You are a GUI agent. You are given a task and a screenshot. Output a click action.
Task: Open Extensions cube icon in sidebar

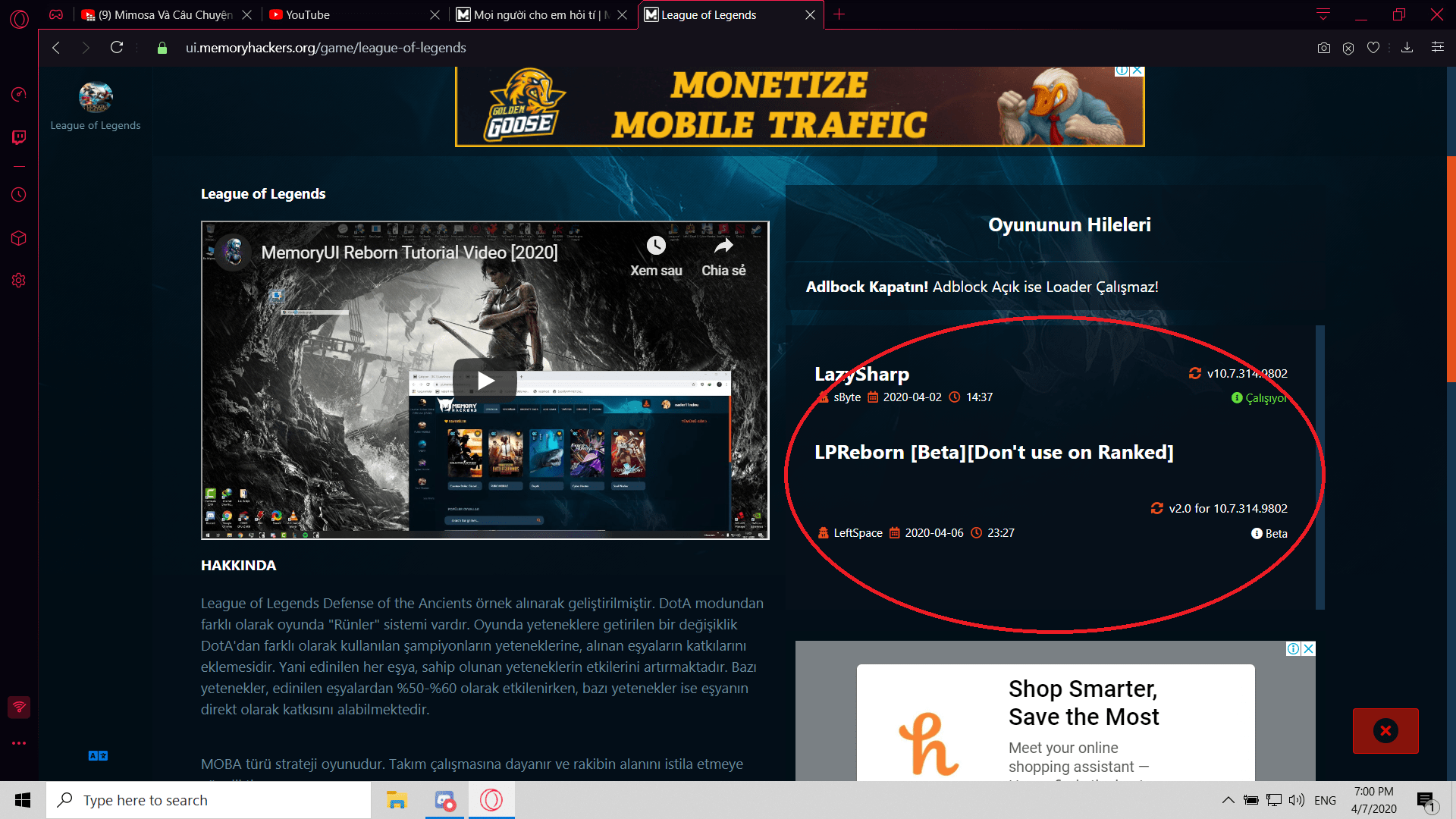[x=19, y=238]
